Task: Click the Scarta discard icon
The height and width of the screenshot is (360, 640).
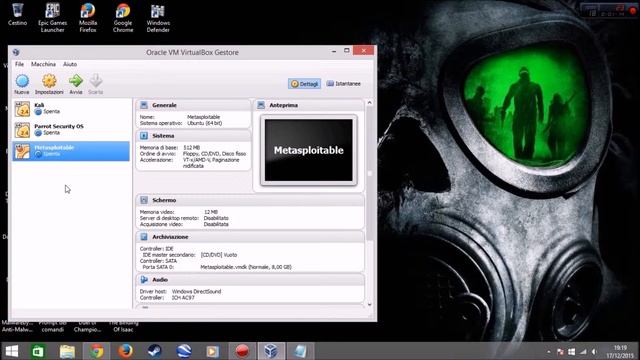Action: [x=96, y=81]
